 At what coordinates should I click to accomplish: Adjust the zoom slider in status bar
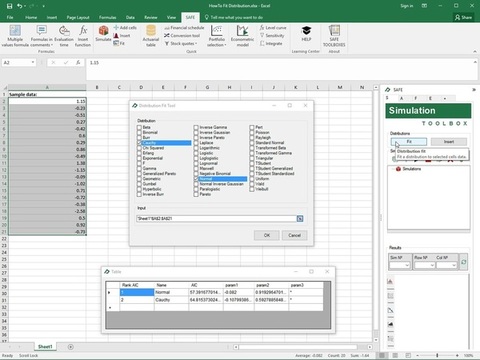(437, 356)
